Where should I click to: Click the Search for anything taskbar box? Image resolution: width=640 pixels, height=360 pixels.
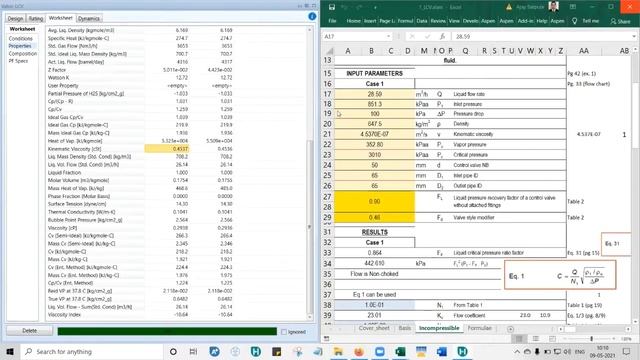92,351
